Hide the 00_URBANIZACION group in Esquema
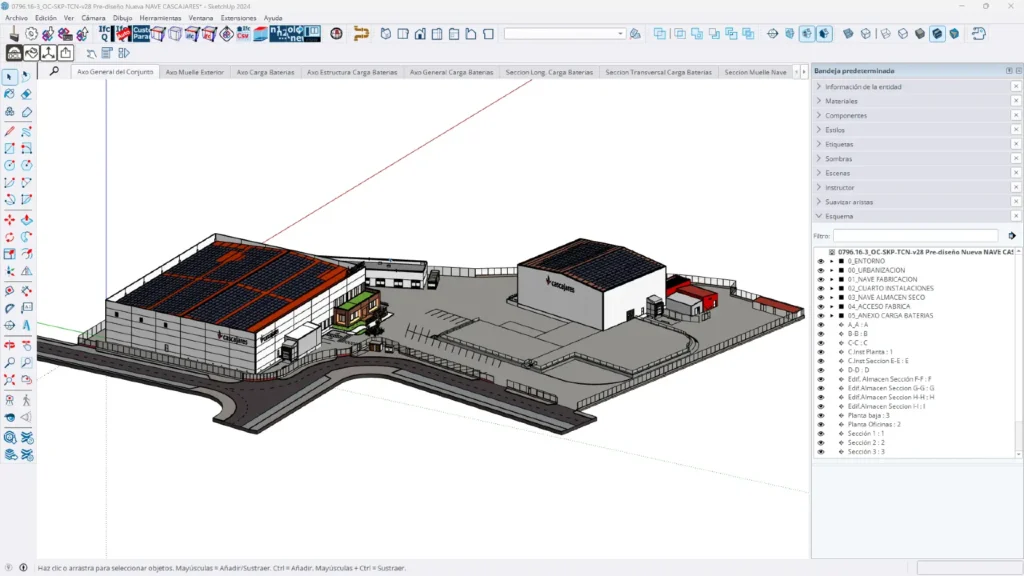 coord(820,269)
